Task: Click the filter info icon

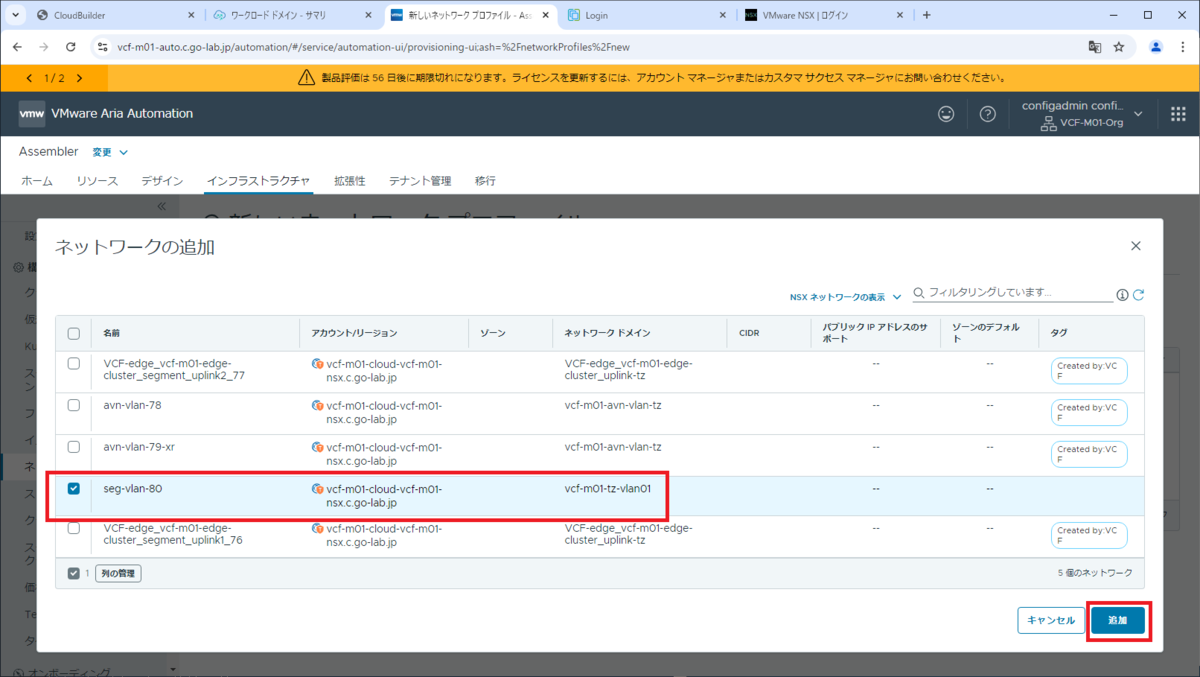Action: pyautogui.click(x=1122, y=295)
